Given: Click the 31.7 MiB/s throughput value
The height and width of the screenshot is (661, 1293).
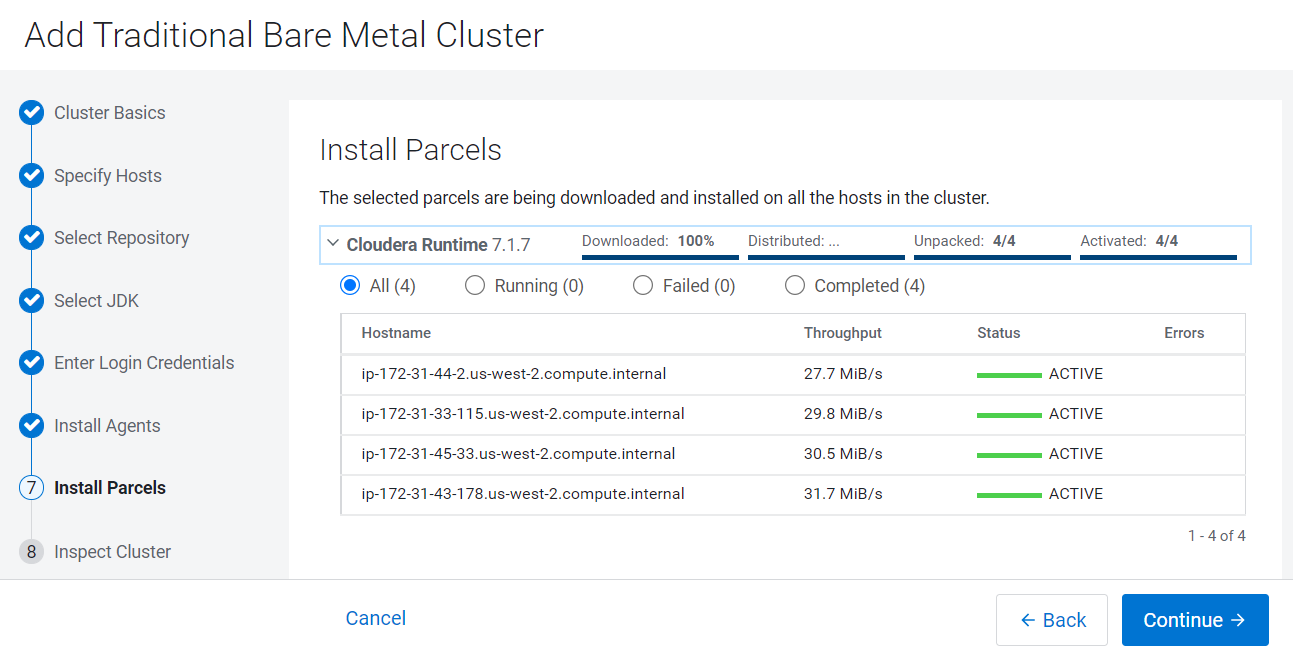Looking at the screenshot, I should 843,494.
